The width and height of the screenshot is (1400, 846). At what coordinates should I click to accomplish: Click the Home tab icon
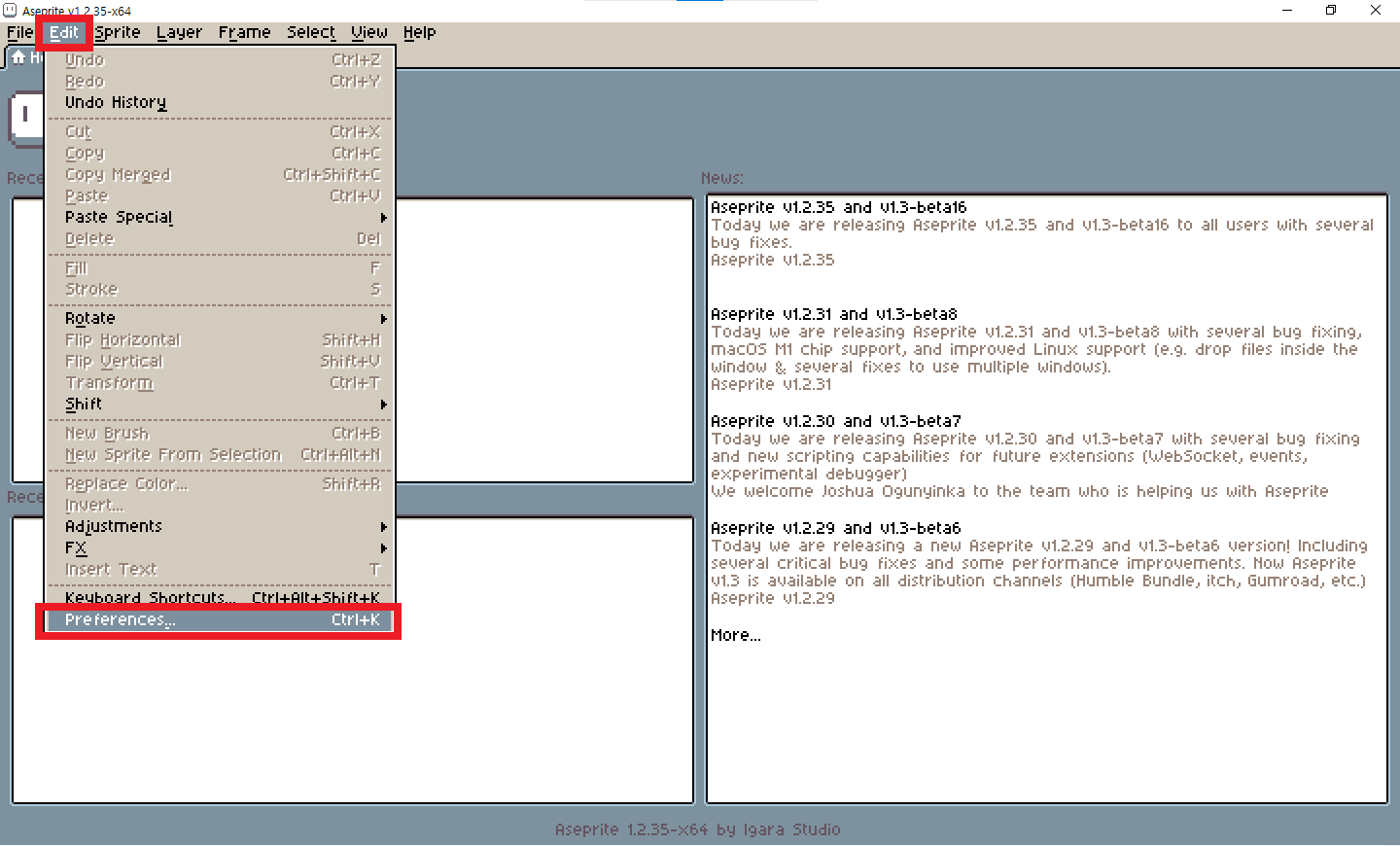coord(18,57)
